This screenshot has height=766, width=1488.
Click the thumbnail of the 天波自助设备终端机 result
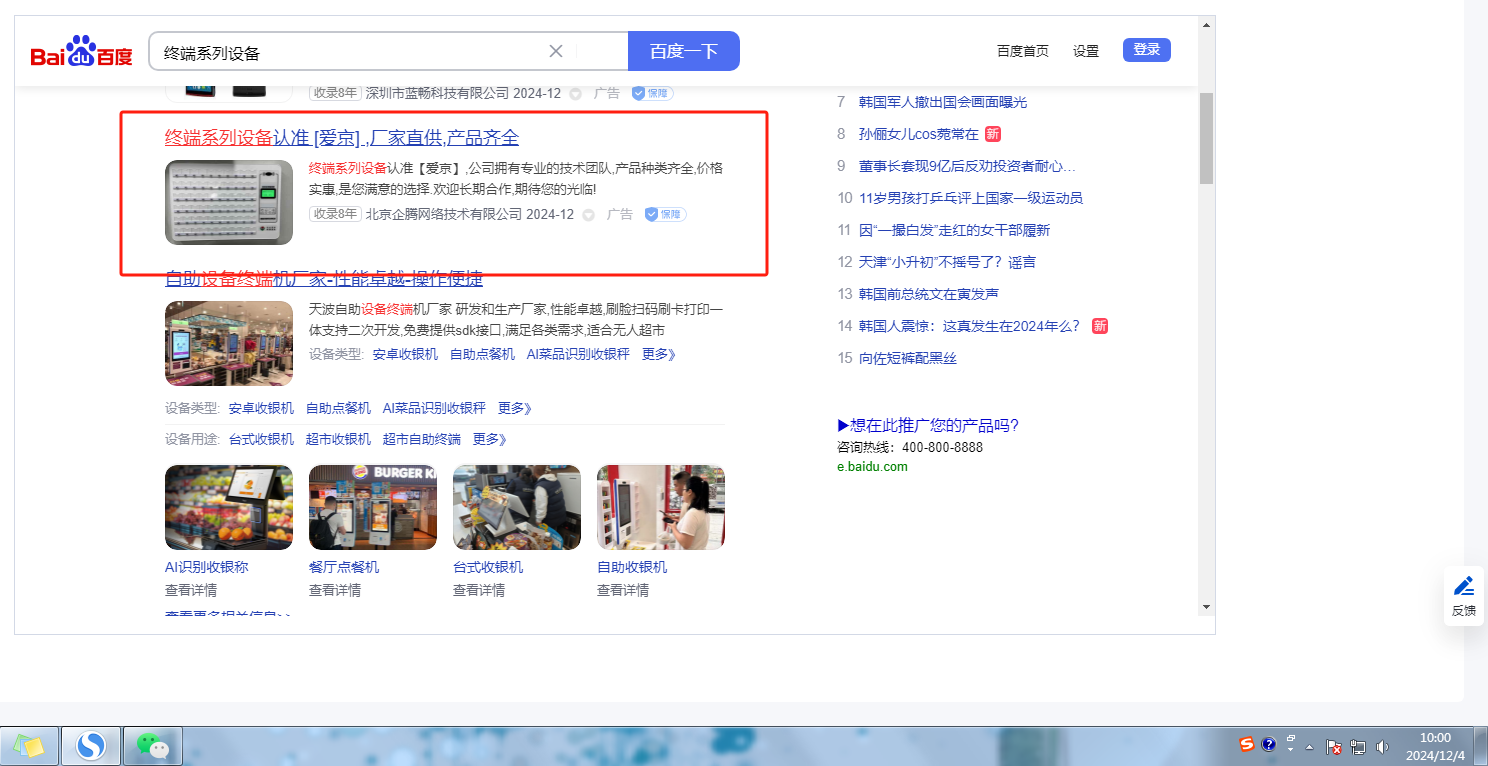229,343
